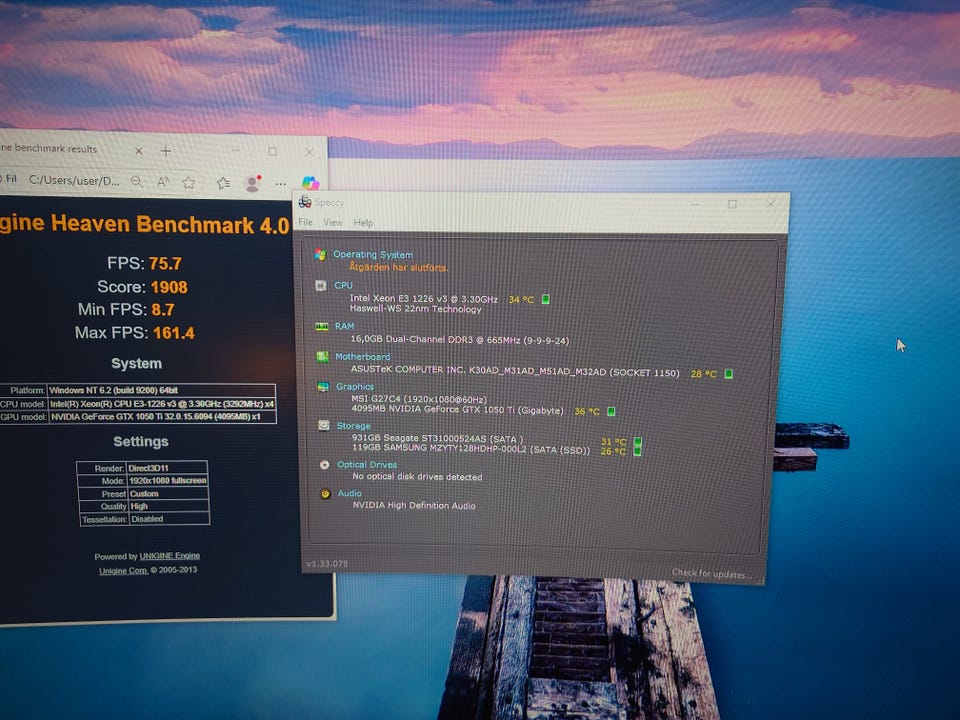Open the Audio section link
Viewport: 960px width, 720px height.
pyautogui.click(x=350, y=493)
